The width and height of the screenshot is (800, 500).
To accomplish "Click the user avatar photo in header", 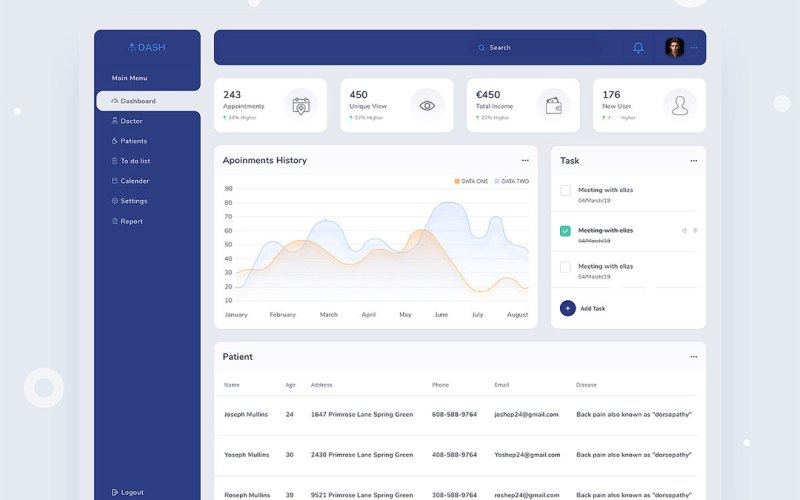I will [x=674, y=47].
